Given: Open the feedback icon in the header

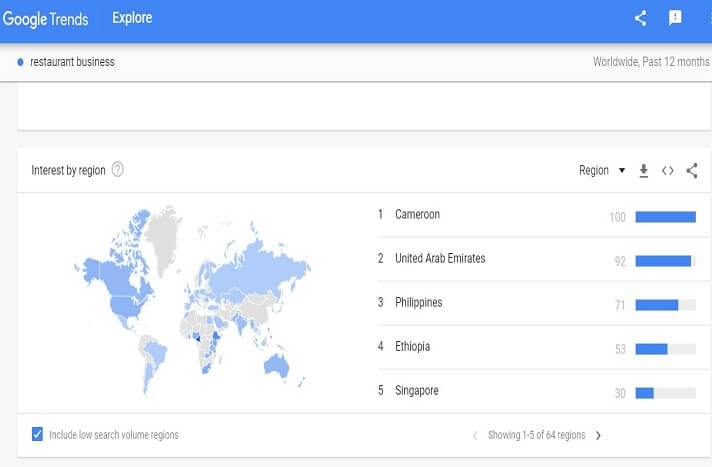Looking at the screenshot, I should point(675,18).
